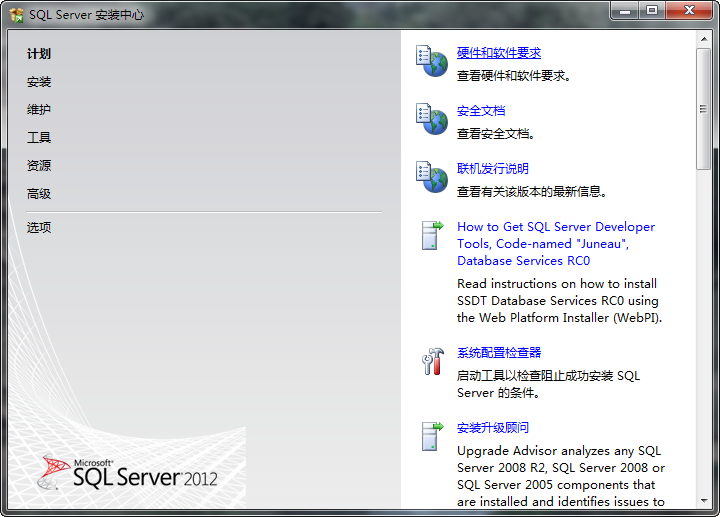Click the description text 查看硬件和软件要求。
720x517 pixels.
tap(513, 76)
